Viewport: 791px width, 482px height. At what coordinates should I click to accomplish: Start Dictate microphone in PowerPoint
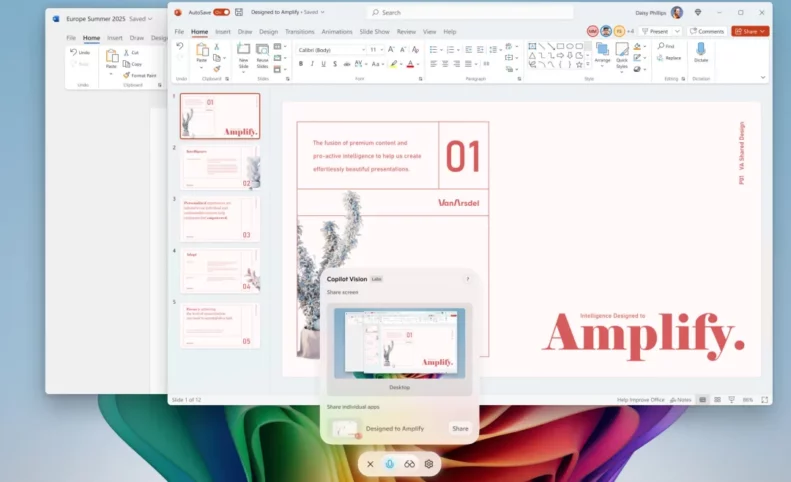701,52
